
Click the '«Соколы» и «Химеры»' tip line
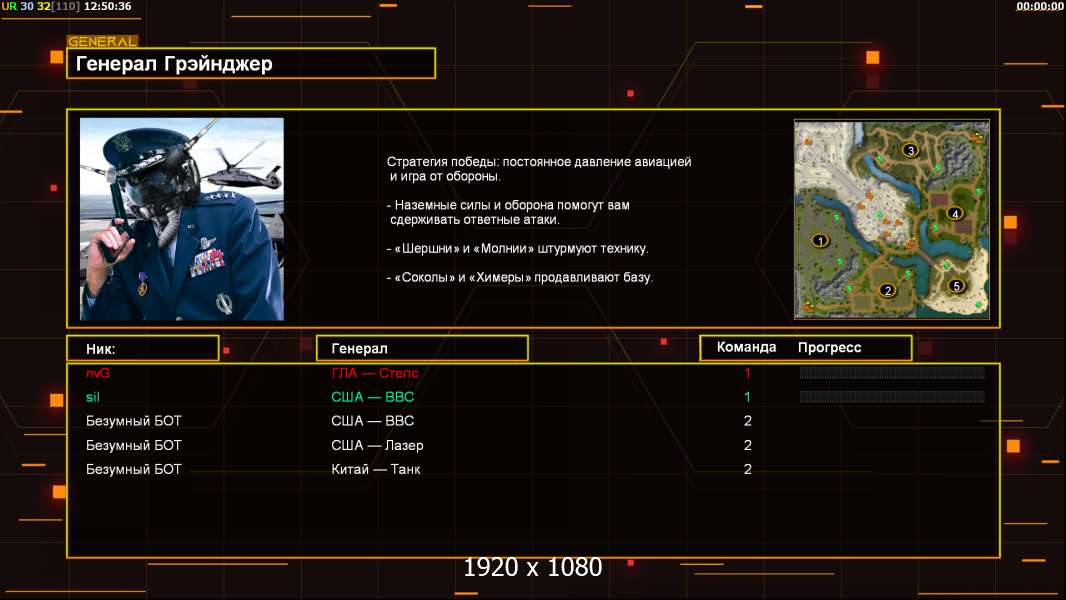(520, 277)
